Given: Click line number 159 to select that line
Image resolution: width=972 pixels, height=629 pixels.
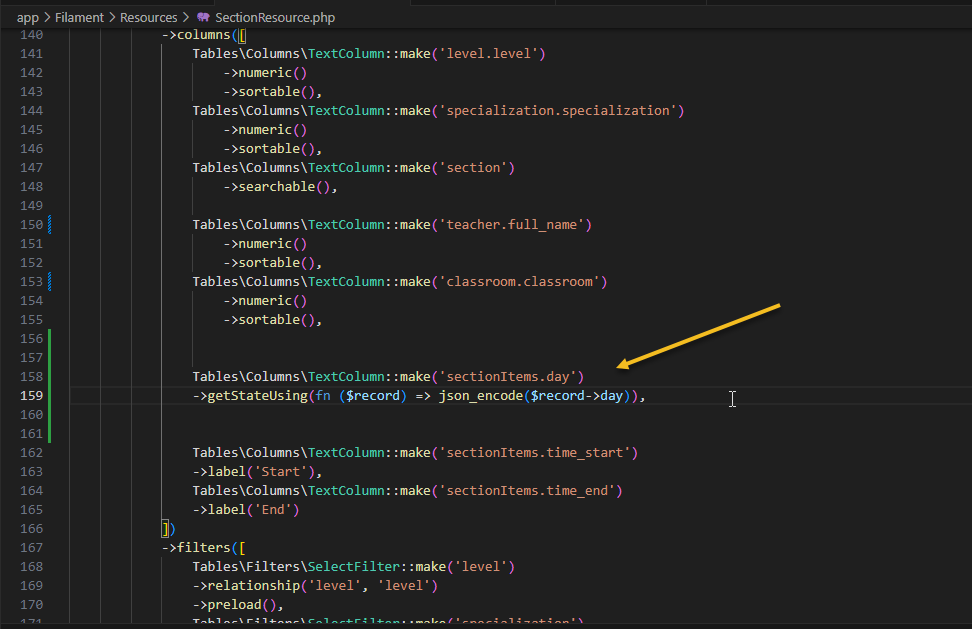Looking at the screenshot, I should 33,396.
